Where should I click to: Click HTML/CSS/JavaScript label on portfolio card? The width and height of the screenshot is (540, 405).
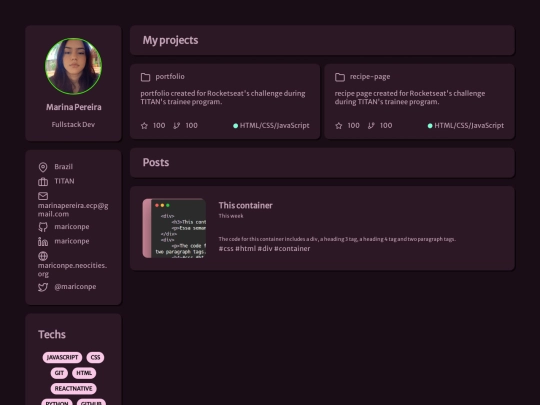274,125
